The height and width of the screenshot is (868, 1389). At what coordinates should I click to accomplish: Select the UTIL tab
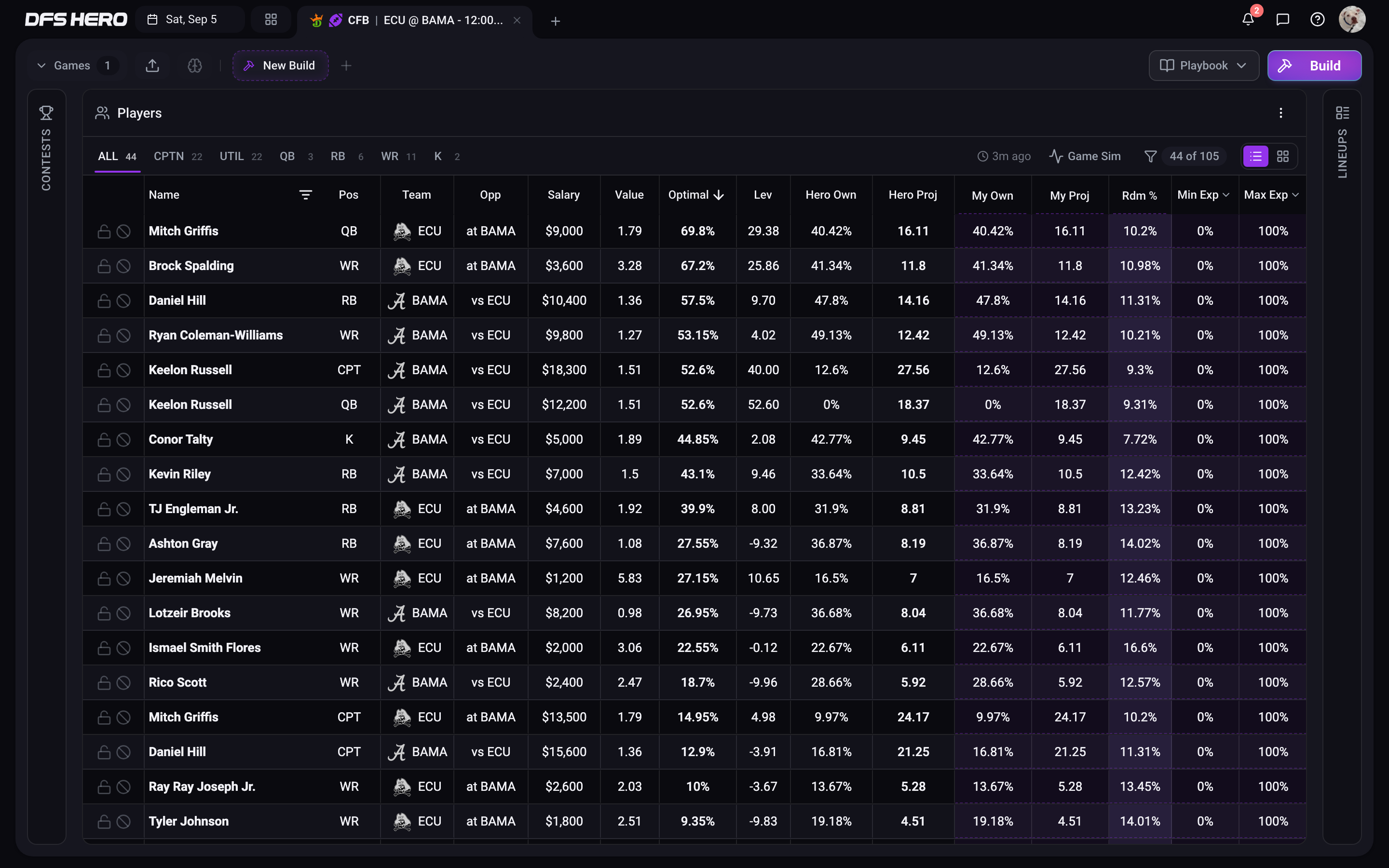[x=241, y=156]
